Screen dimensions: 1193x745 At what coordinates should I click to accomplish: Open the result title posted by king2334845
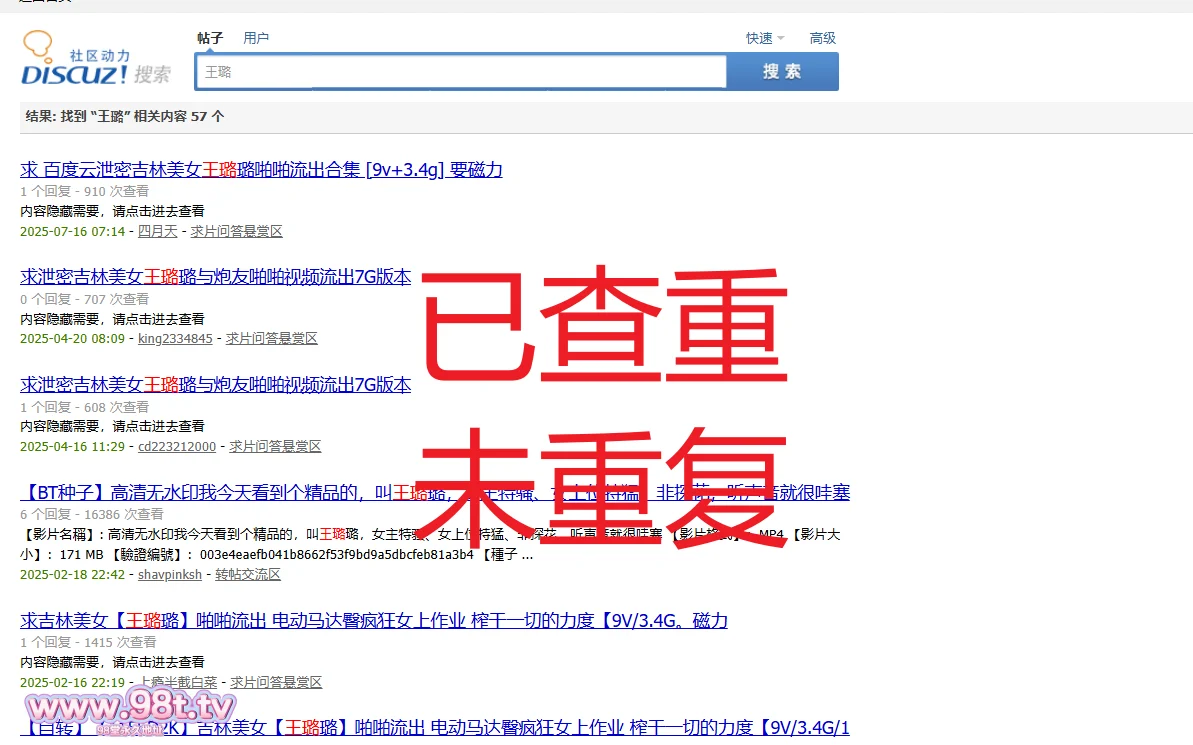[x=215, y=277]
